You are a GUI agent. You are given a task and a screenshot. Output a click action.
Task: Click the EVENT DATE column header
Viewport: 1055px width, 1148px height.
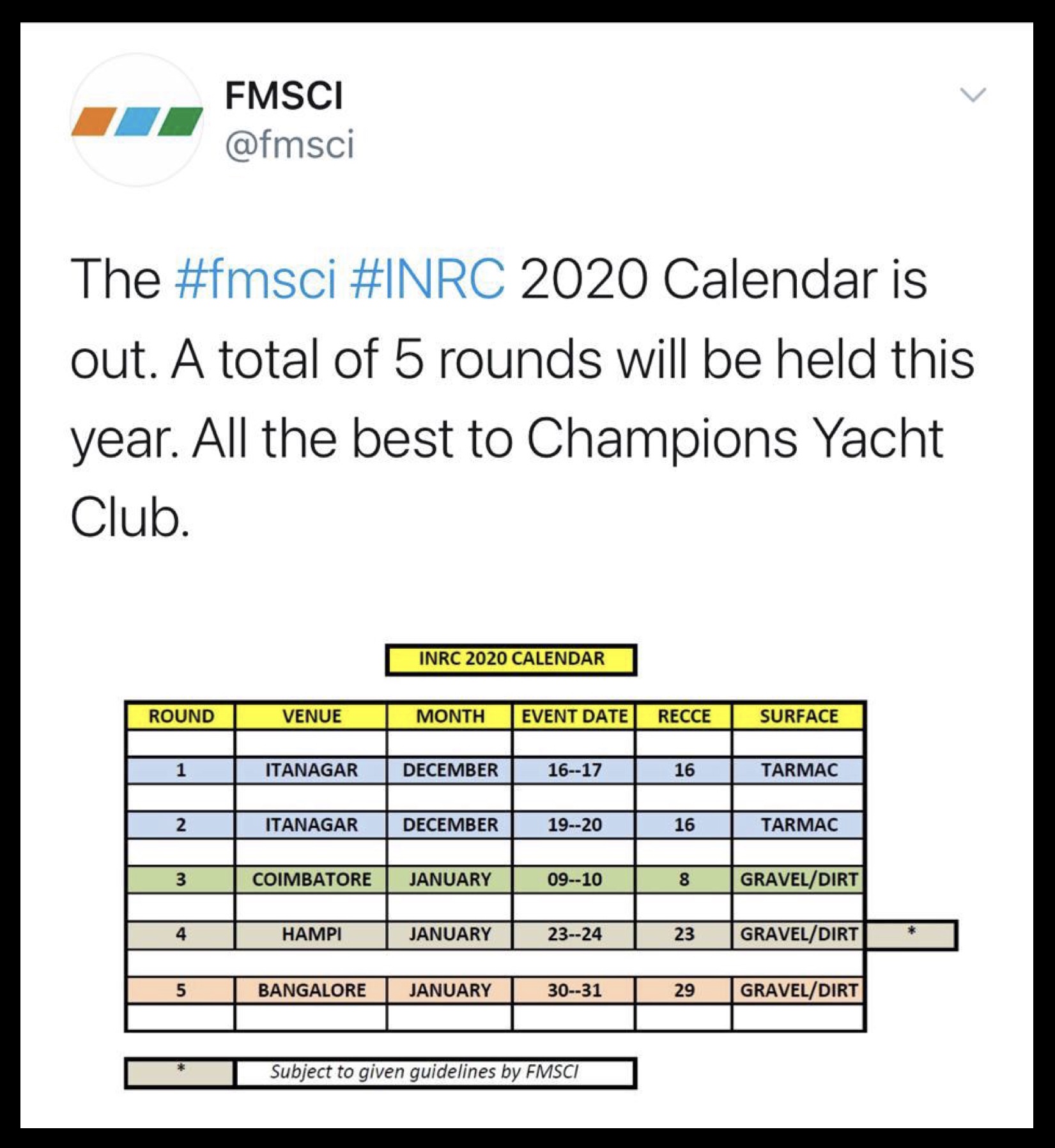coord(574,716)
